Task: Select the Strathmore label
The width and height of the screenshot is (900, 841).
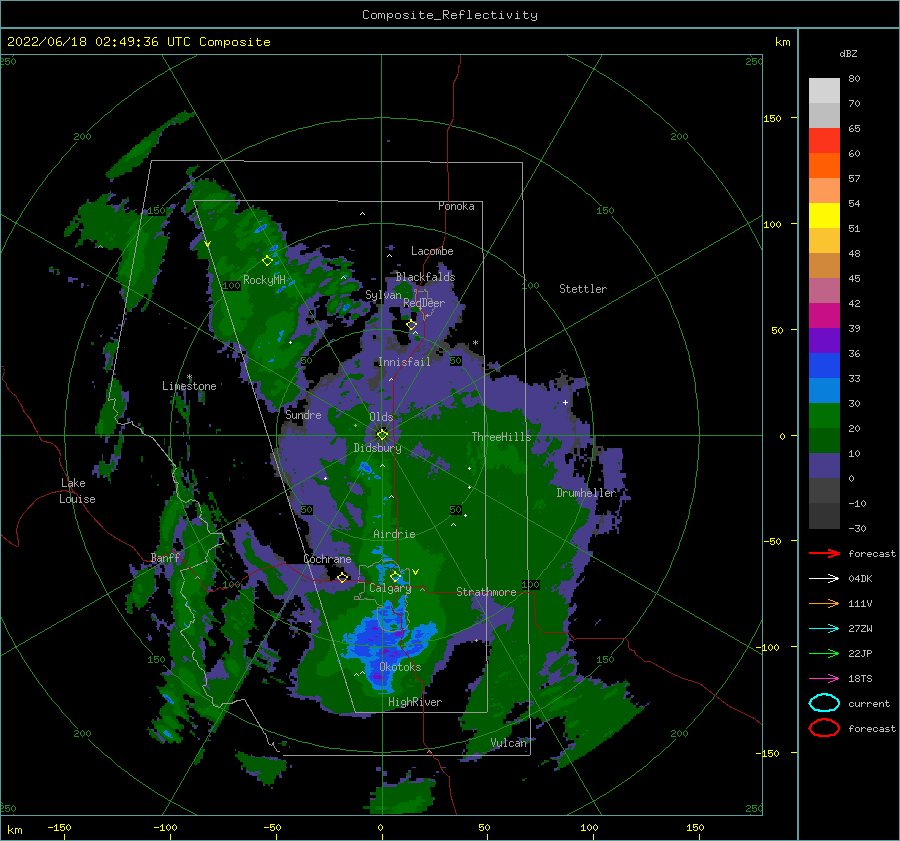Action: pos(486,592)
